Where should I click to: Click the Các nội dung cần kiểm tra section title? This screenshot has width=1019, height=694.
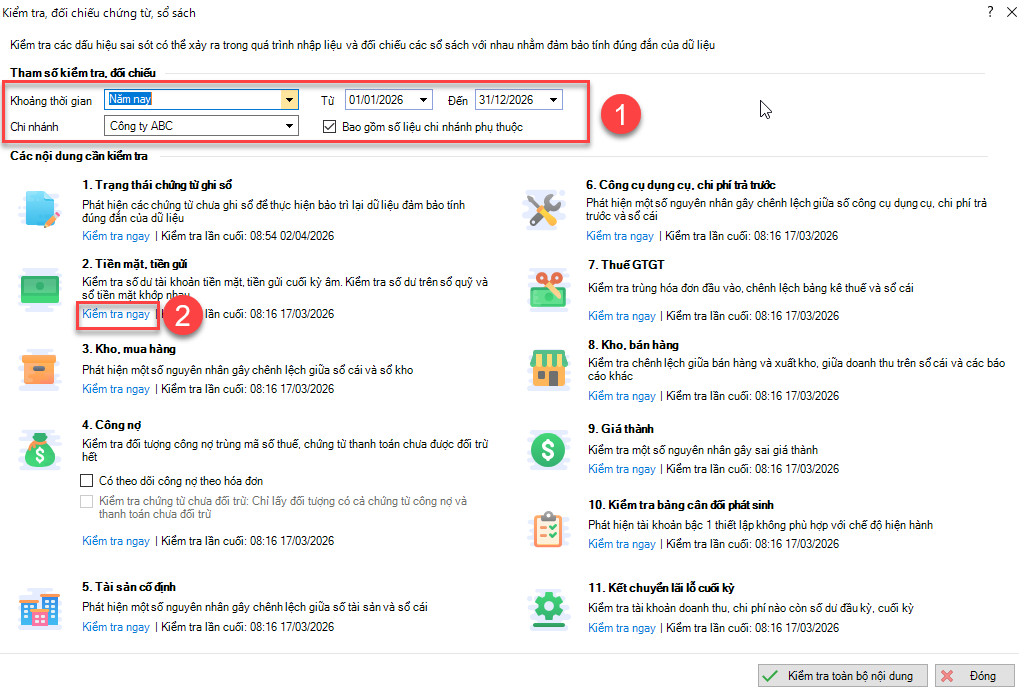[79, 156]
